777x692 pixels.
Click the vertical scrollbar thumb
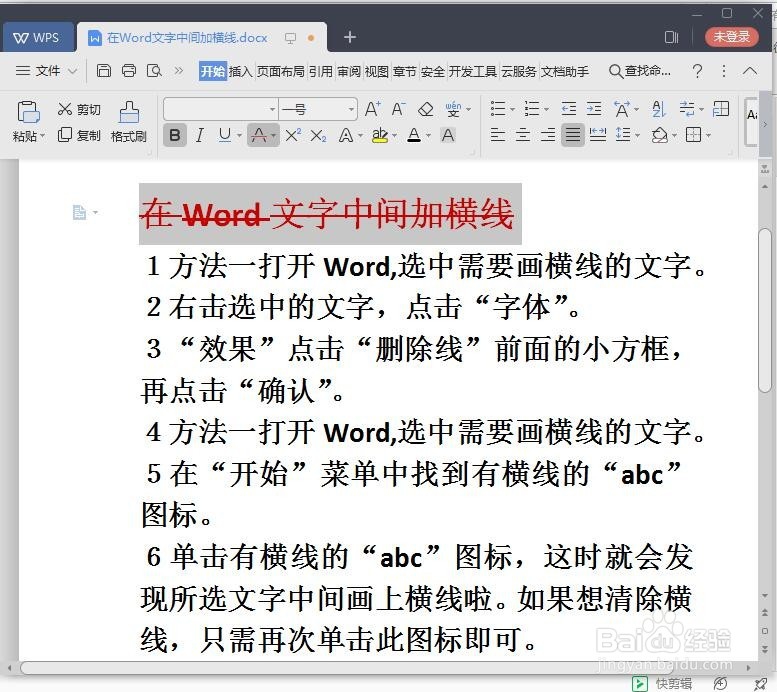coord(765,310)
